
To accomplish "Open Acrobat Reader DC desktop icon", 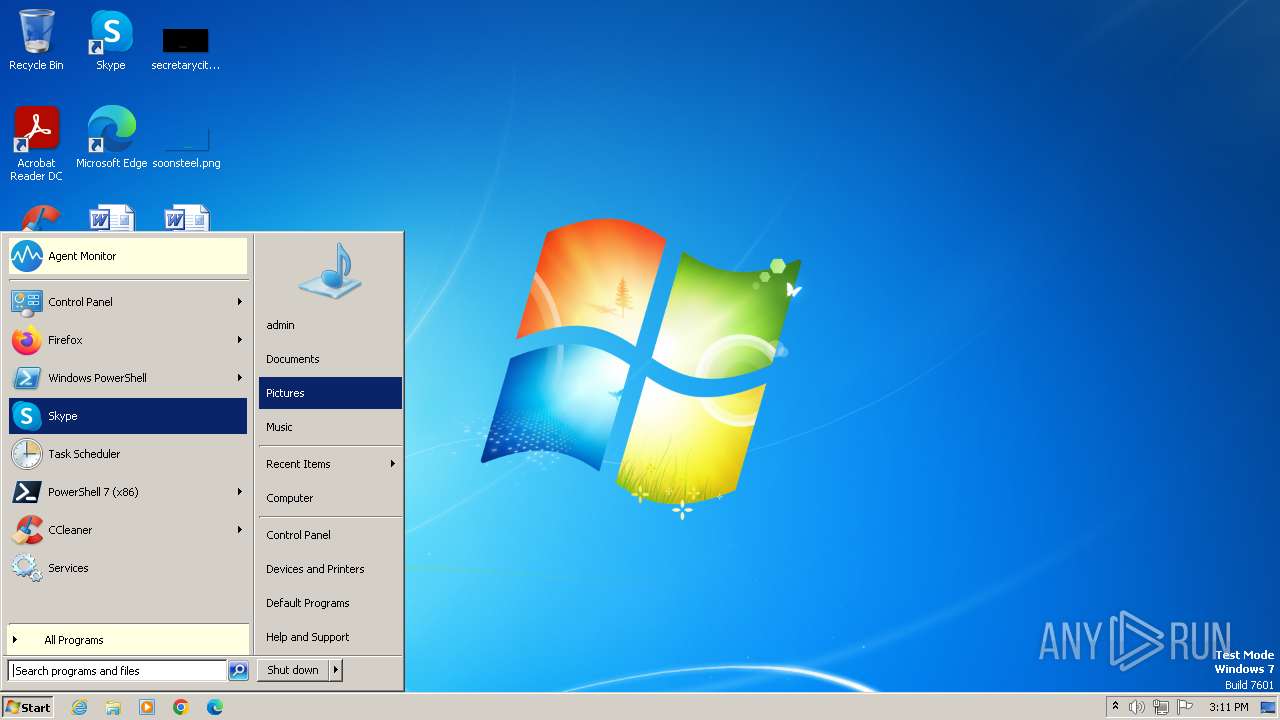I will tap(36, 143).
